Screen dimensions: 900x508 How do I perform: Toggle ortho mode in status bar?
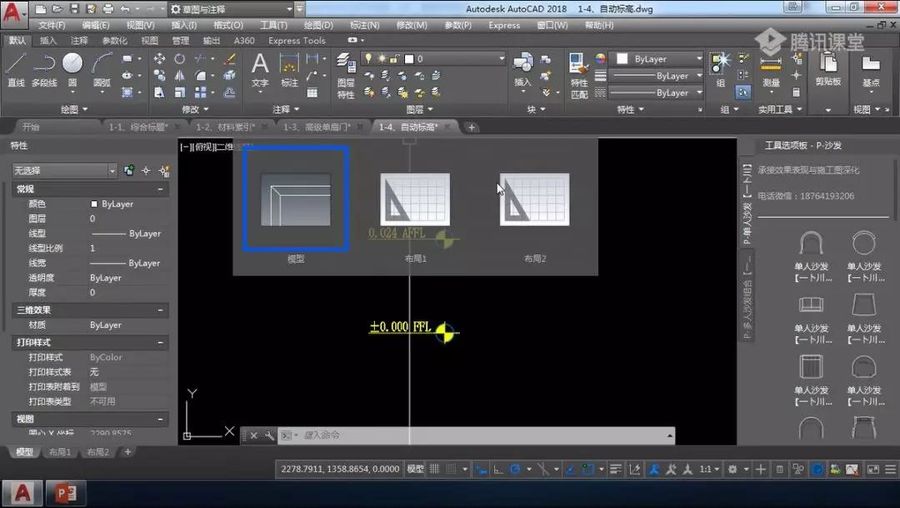point(498,469)
